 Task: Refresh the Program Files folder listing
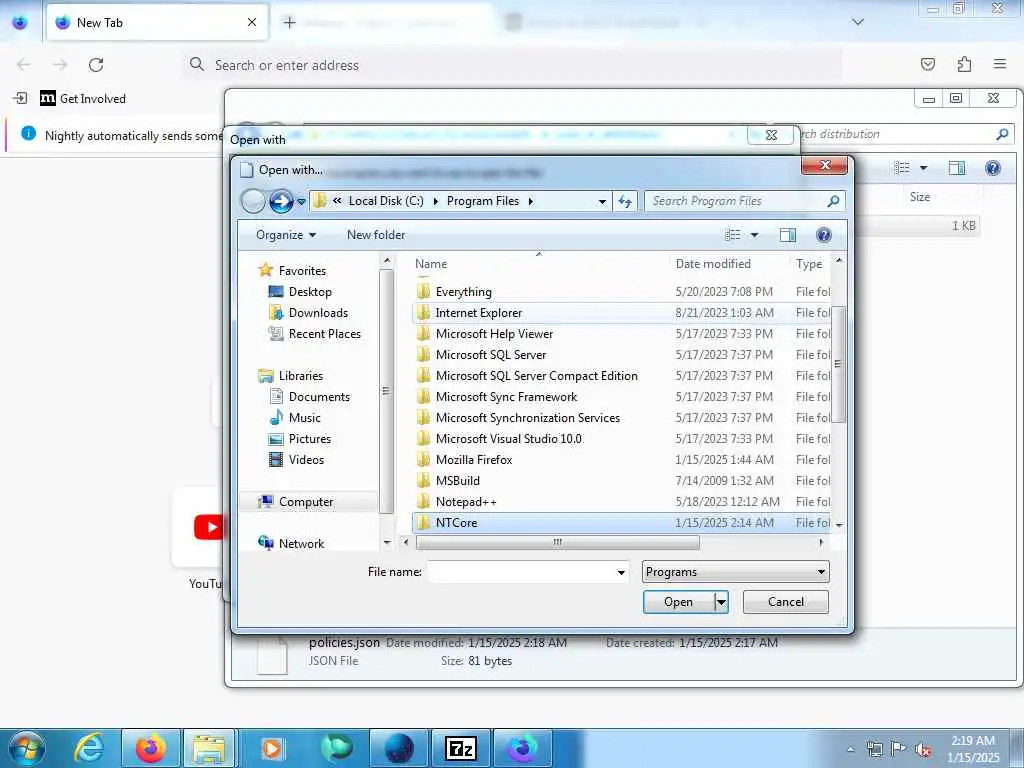pos(625,202)
